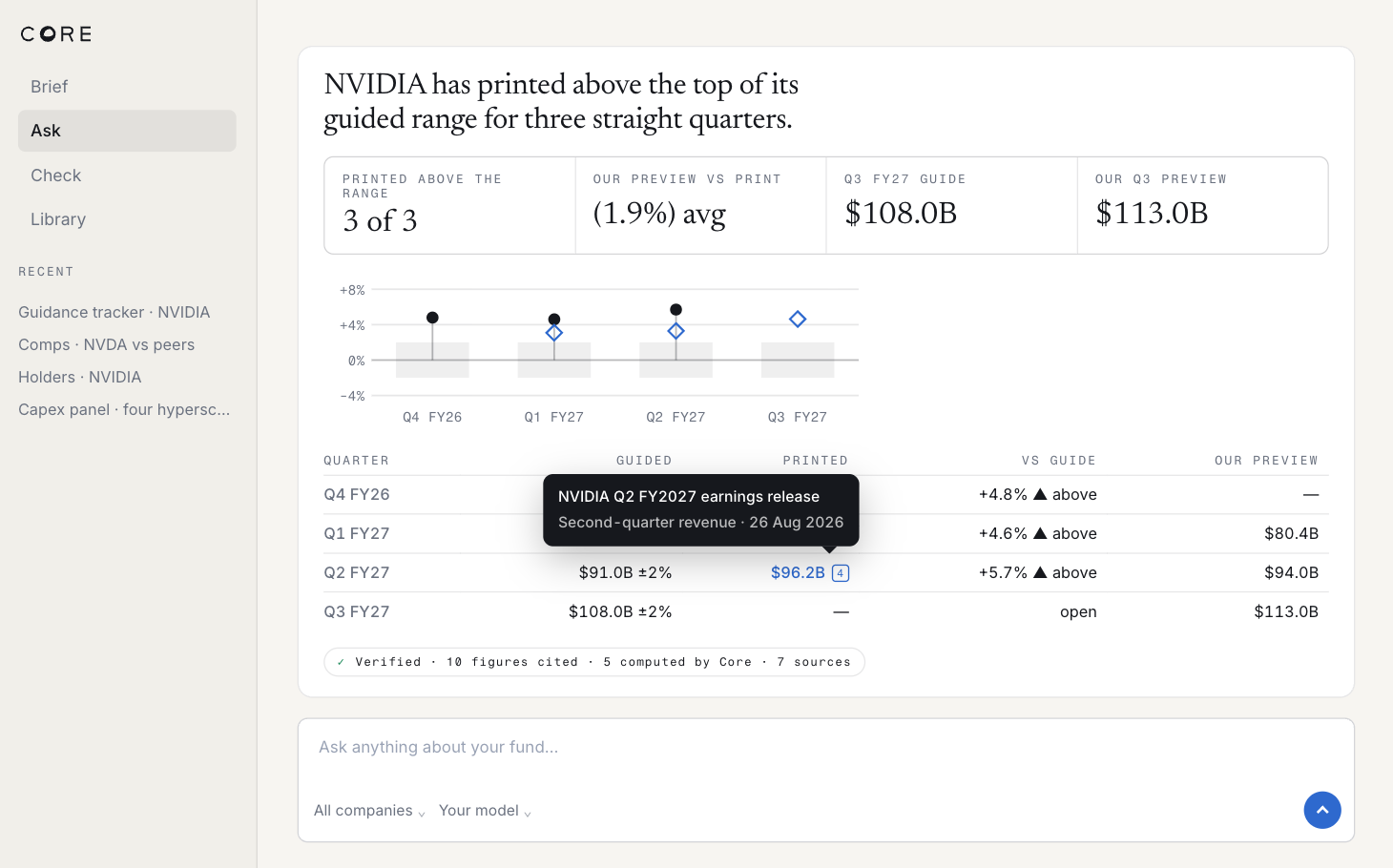Select Ask in sidebar
The height and width of the screenshot is (868, 1393).
click(127, 131)
